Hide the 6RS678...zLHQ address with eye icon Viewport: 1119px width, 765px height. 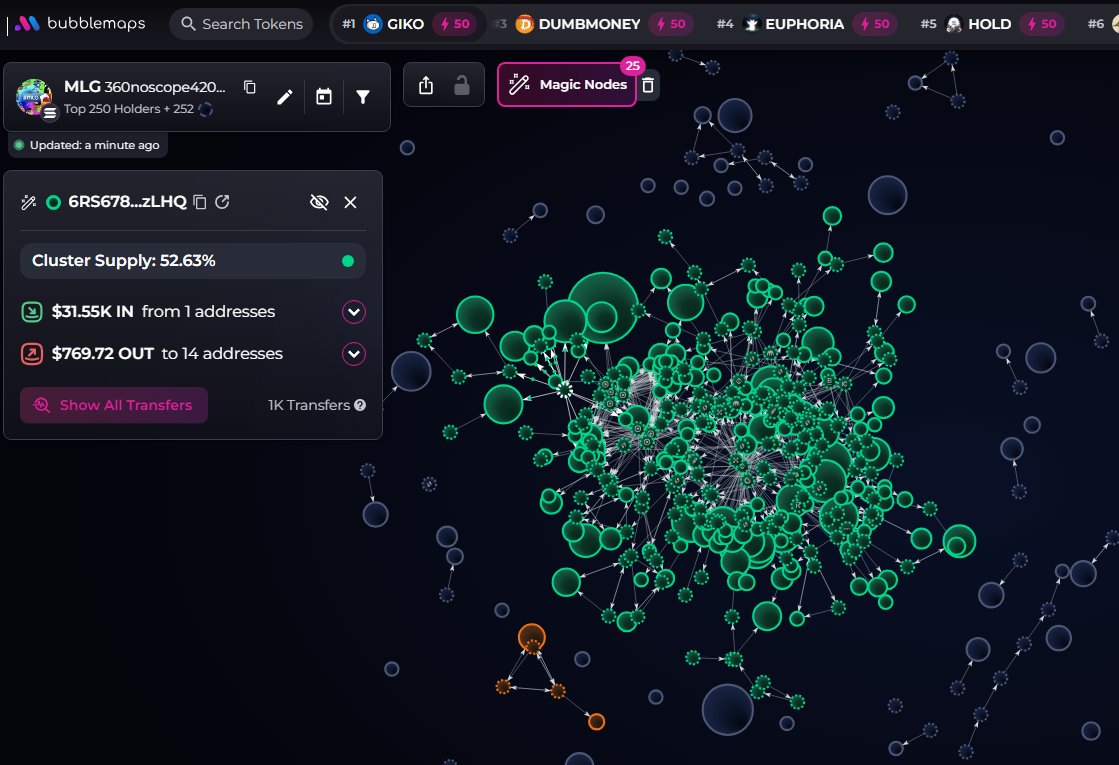tap(319, 202)
